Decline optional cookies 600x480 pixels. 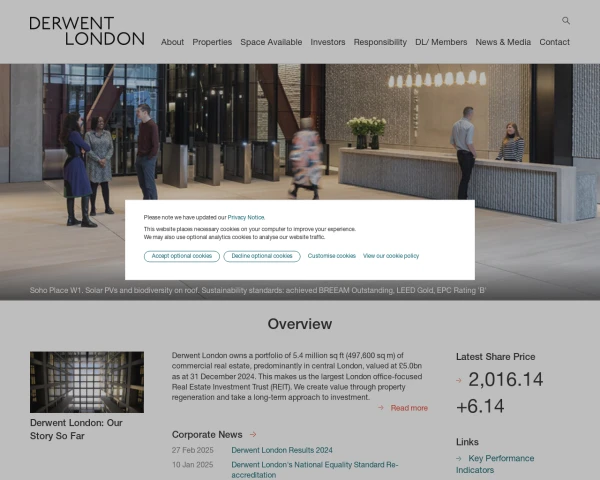tap(262, 256)
